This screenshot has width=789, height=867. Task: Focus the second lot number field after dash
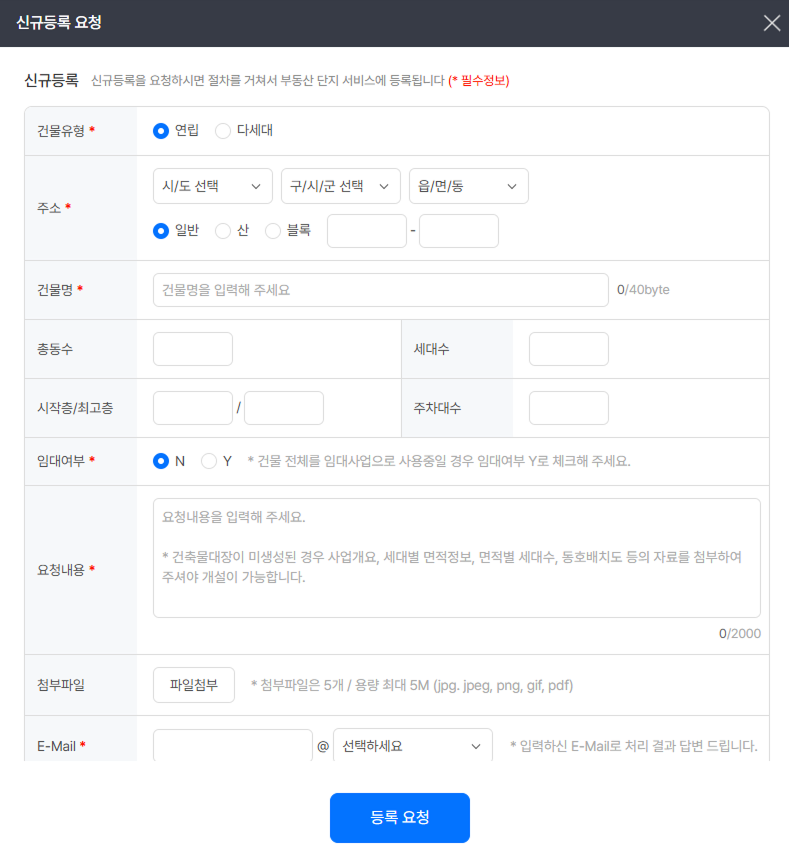(459, 231)
